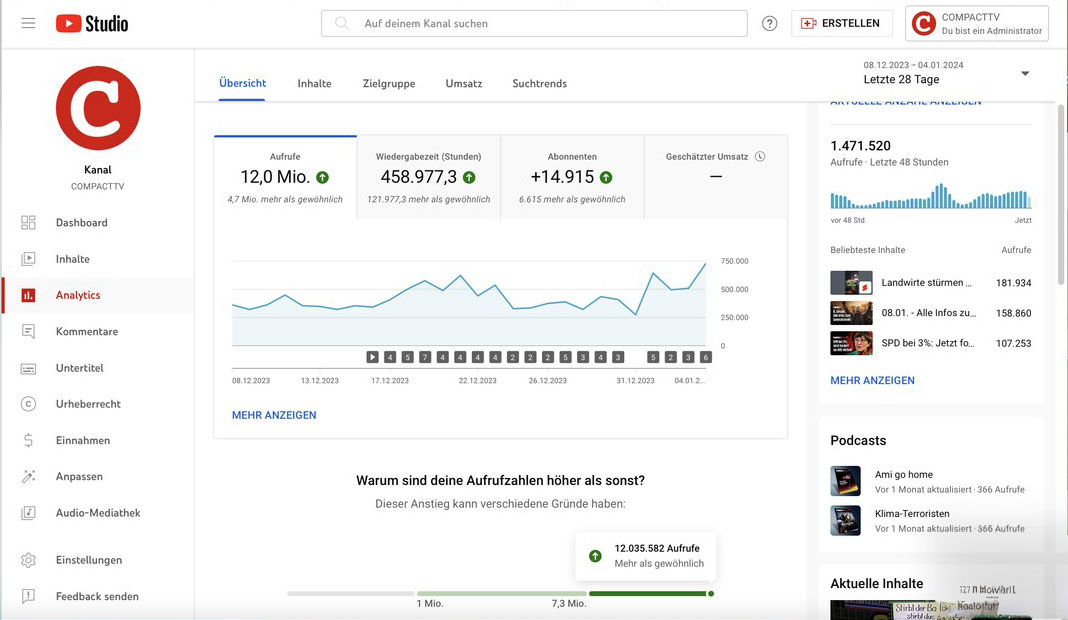The height and width of the screenshot is (620, 1068).
Task: Click the 181.934 view count
Action: (1014, 283)
